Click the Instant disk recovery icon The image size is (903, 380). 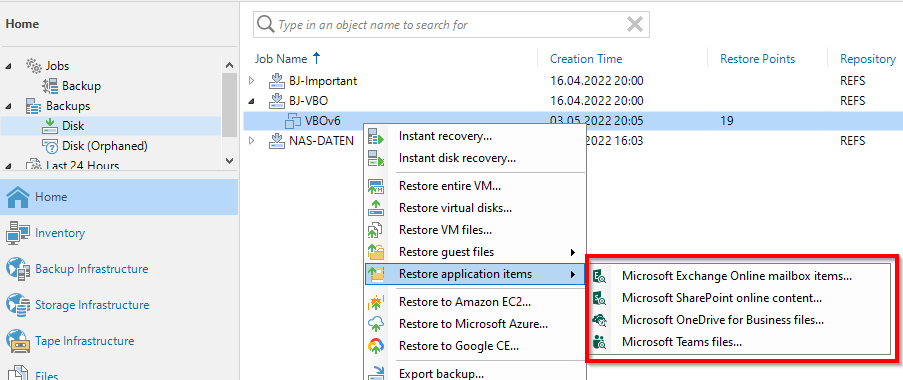[x=376, y=158]
